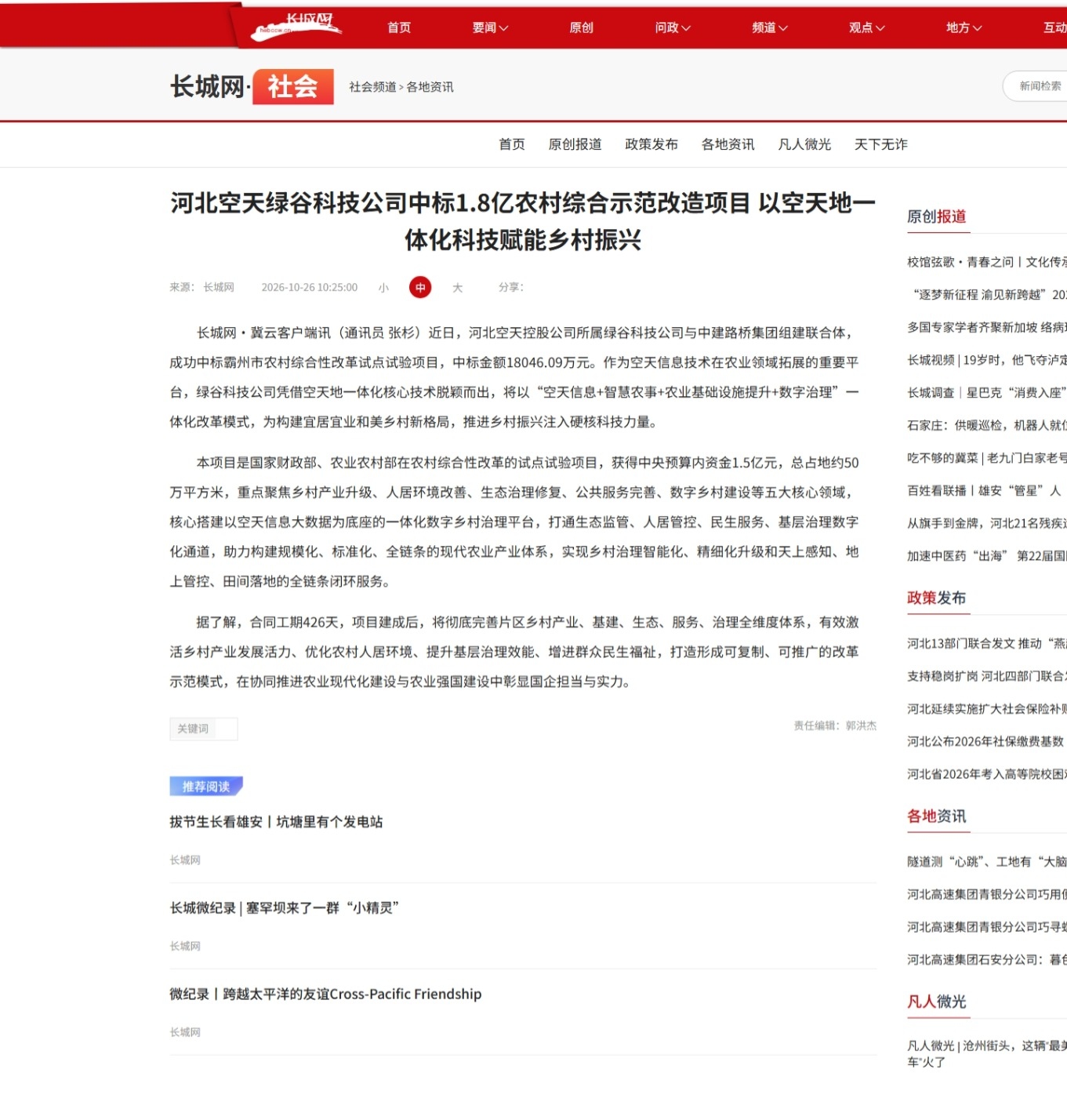Switch to 政策发布 sub-navigation tab
The width and height of the screenshot is (1067, 1120).
pos(651,144)
